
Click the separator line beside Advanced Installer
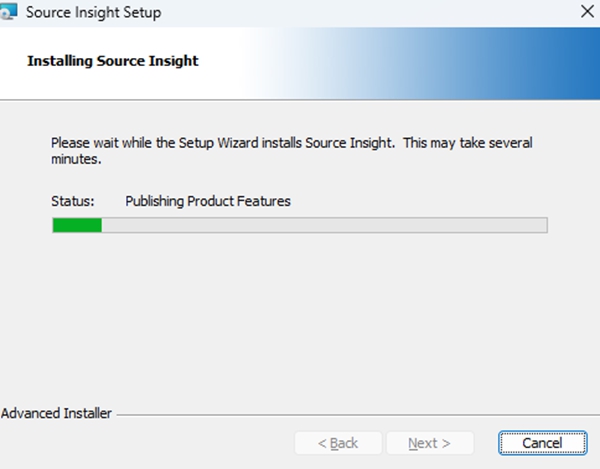[x=350, y=413]
